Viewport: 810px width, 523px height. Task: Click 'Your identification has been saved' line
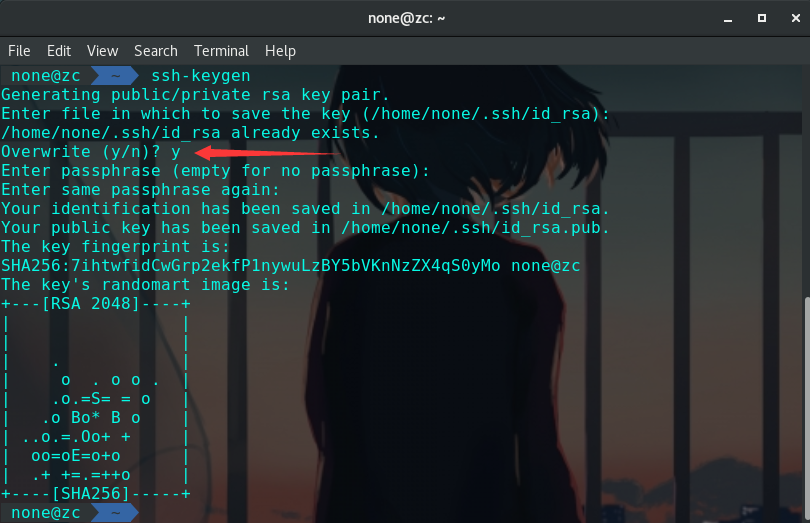click(x=305, y=209)
